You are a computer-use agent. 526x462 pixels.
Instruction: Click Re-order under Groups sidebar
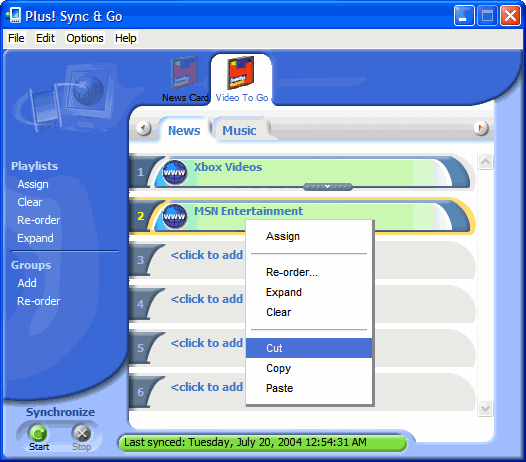39,301
